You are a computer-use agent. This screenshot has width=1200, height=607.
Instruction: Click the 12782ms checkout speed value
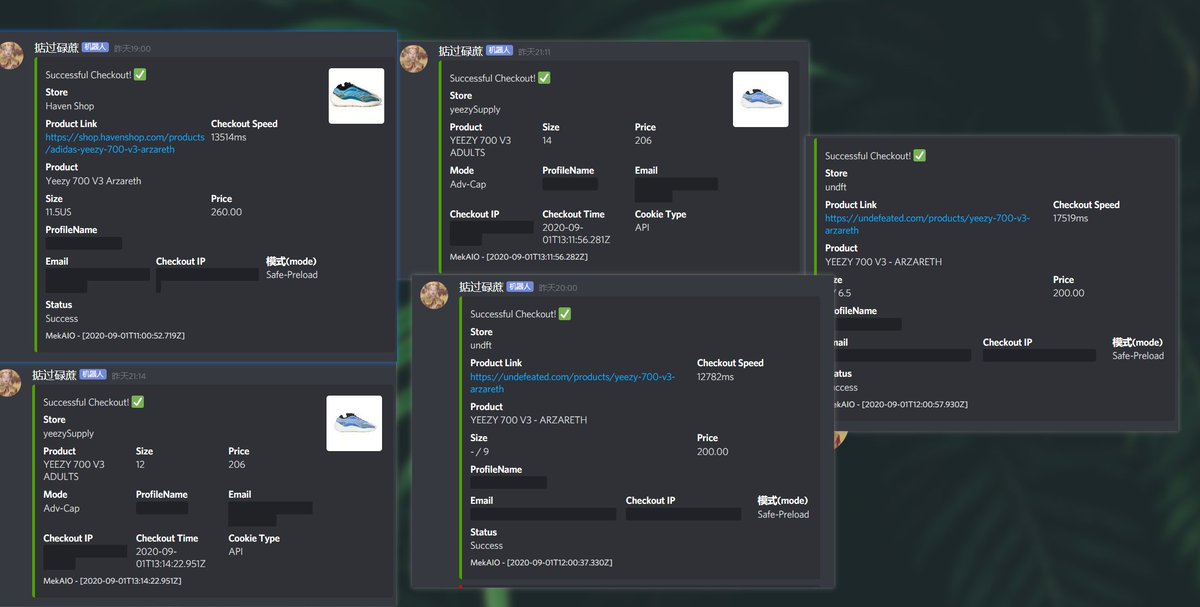click(715, 377)
